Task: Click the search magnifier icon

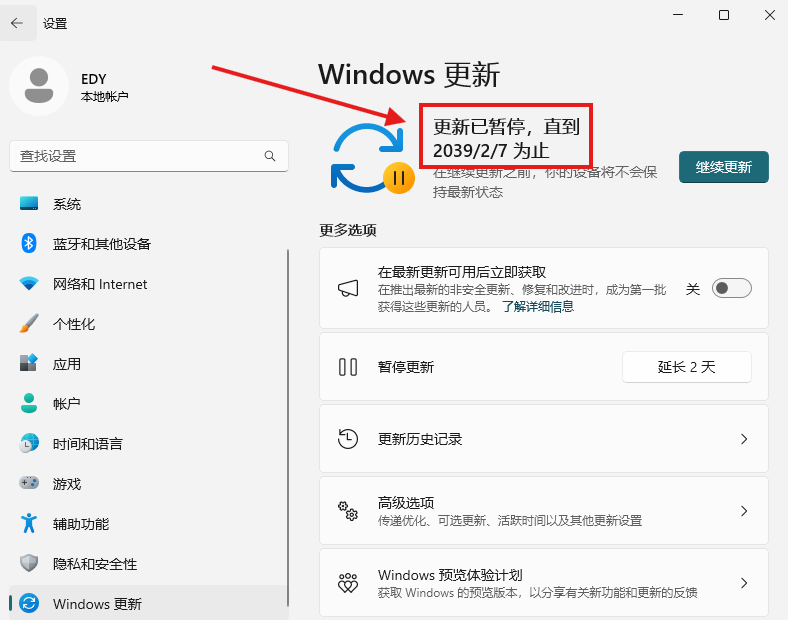Action: coord(270,156)
